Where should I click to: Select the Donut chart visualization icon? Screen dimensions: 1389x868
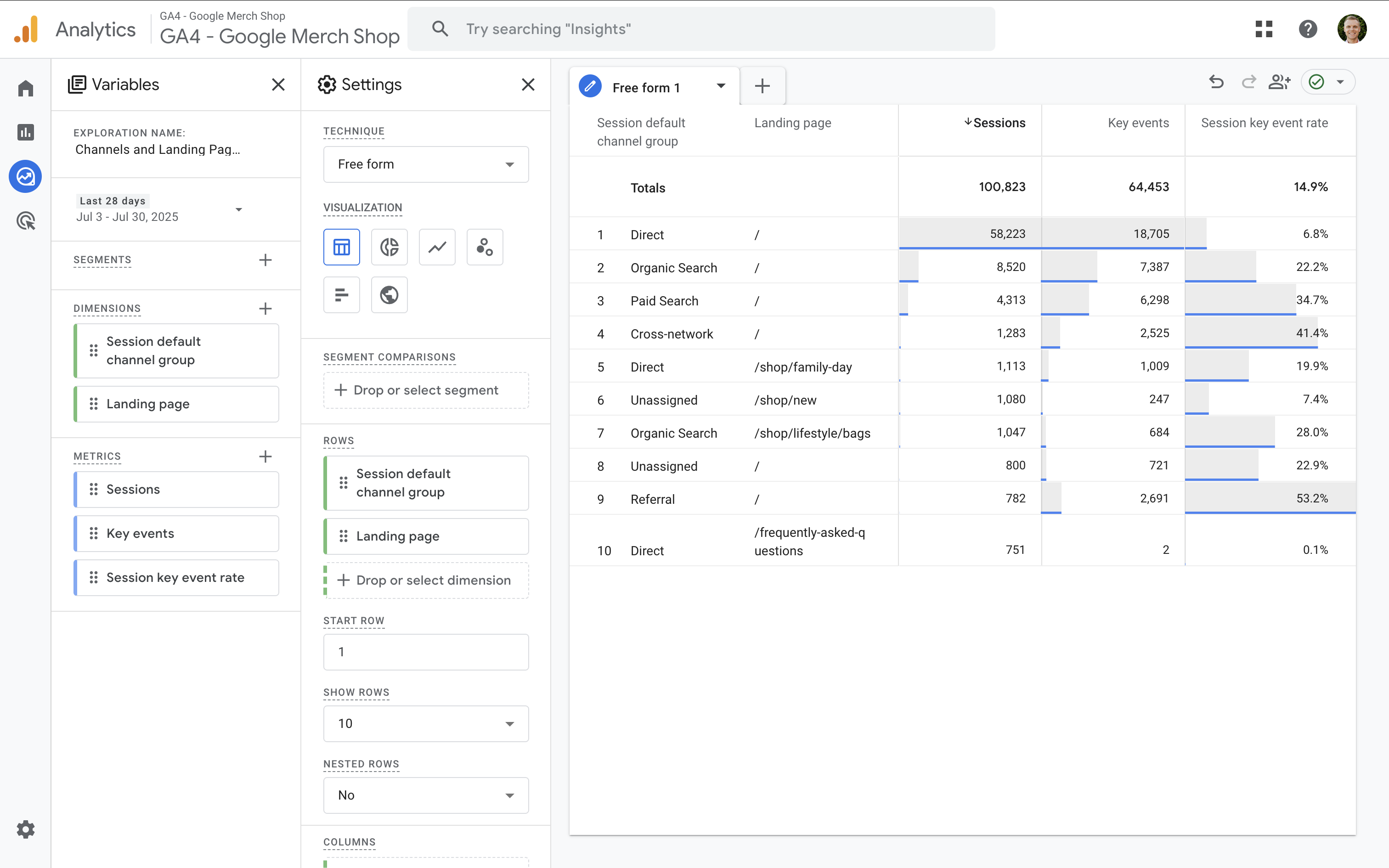(x=389, y=247)
